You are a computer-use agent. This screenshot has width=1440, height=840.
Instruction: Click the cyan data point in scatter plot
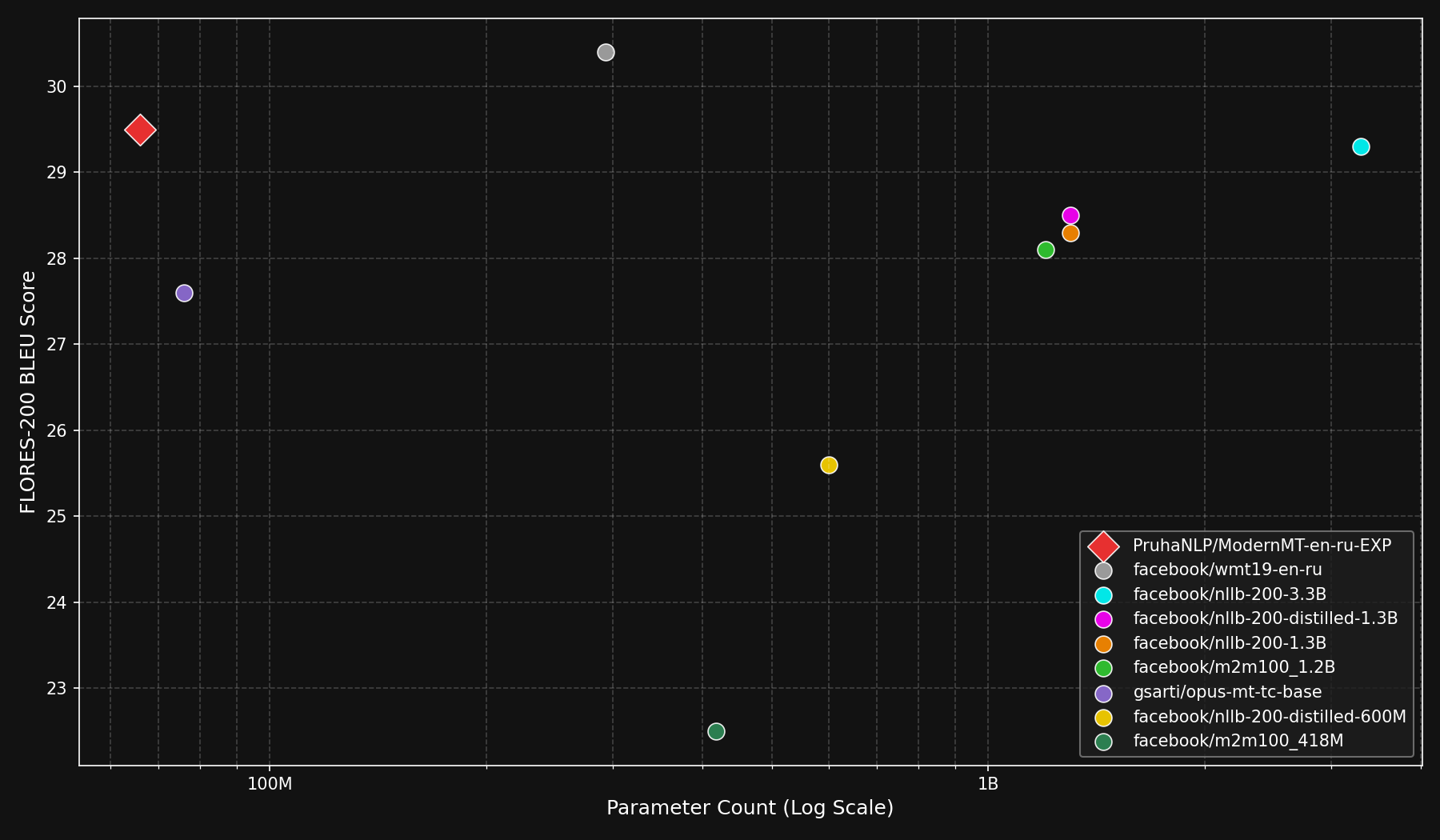click(1361, 147)
